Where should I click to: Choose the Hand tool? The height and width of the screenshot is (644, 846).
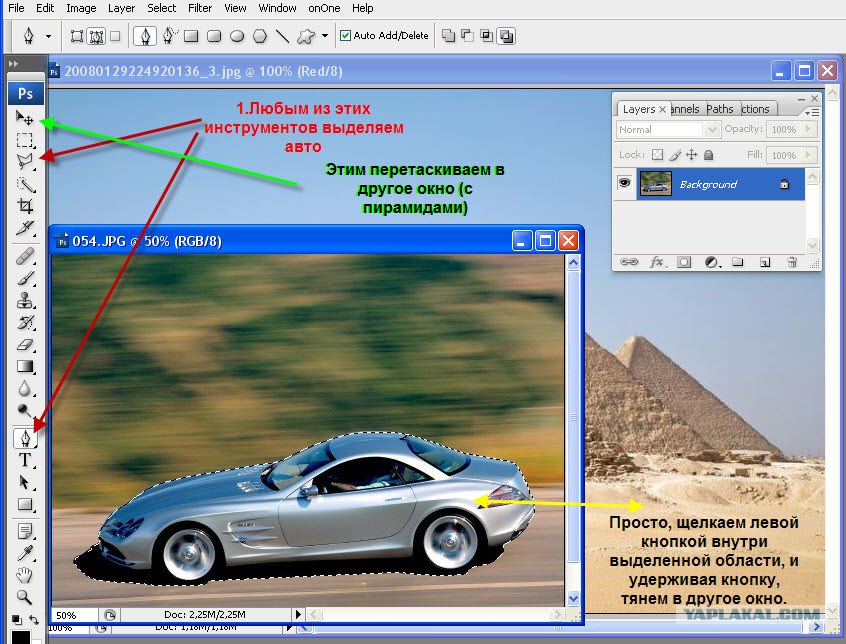[24, 575]
